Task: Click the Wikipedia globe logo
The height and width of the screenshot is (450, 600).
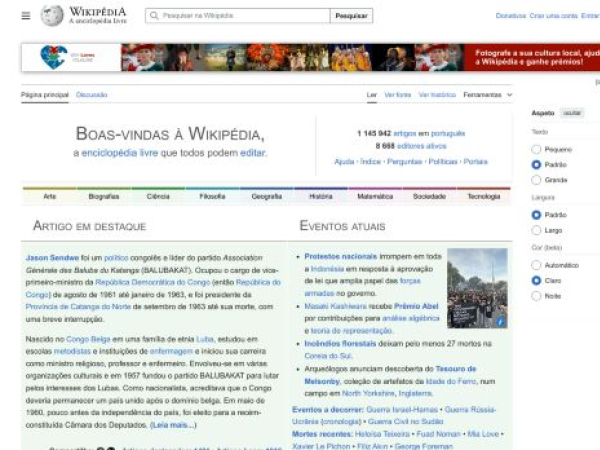Action: (x=52, y=16)
